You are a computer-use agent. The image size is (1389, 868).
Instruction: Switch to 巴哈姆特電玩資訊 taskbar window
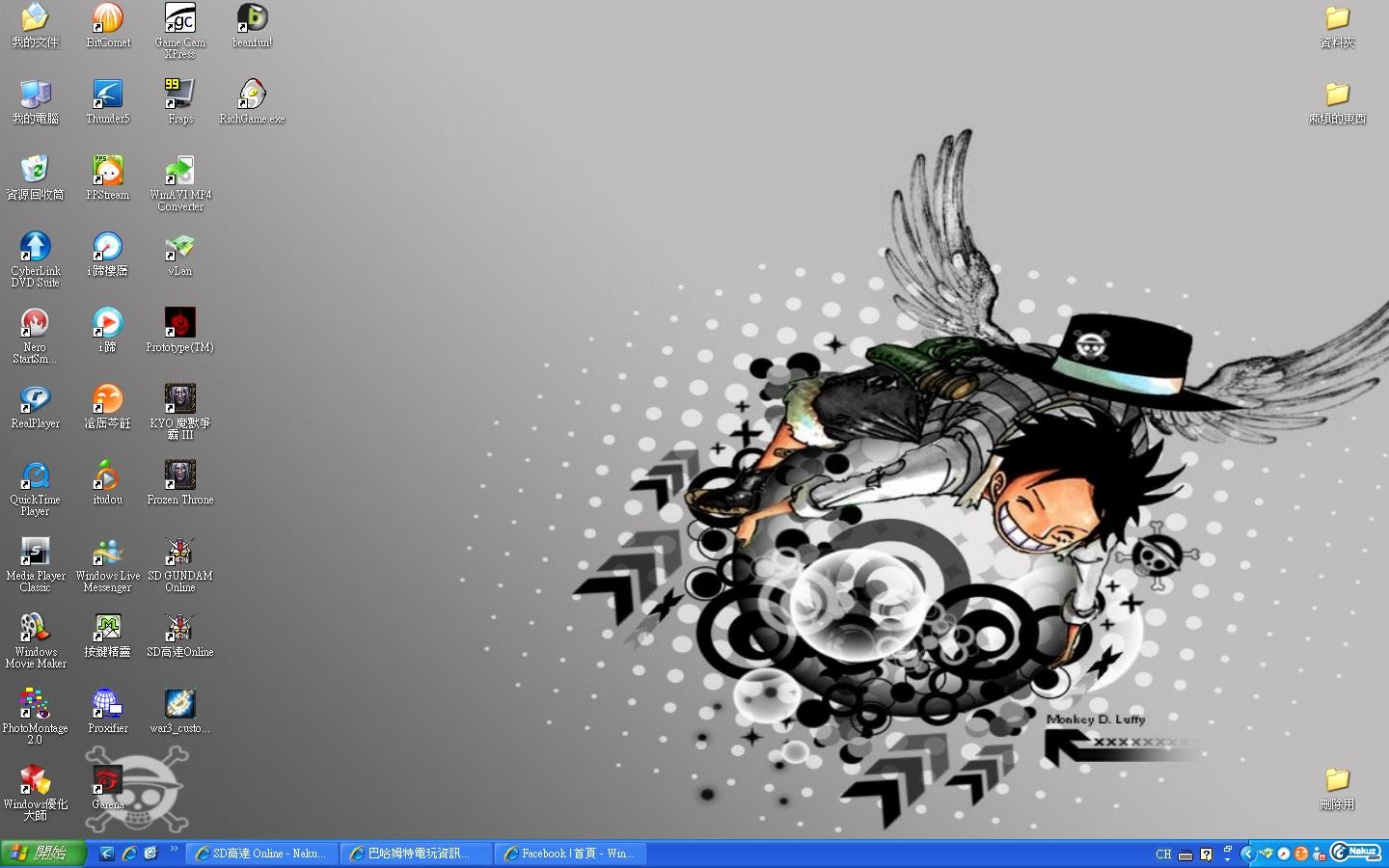[x=416, y=854]
